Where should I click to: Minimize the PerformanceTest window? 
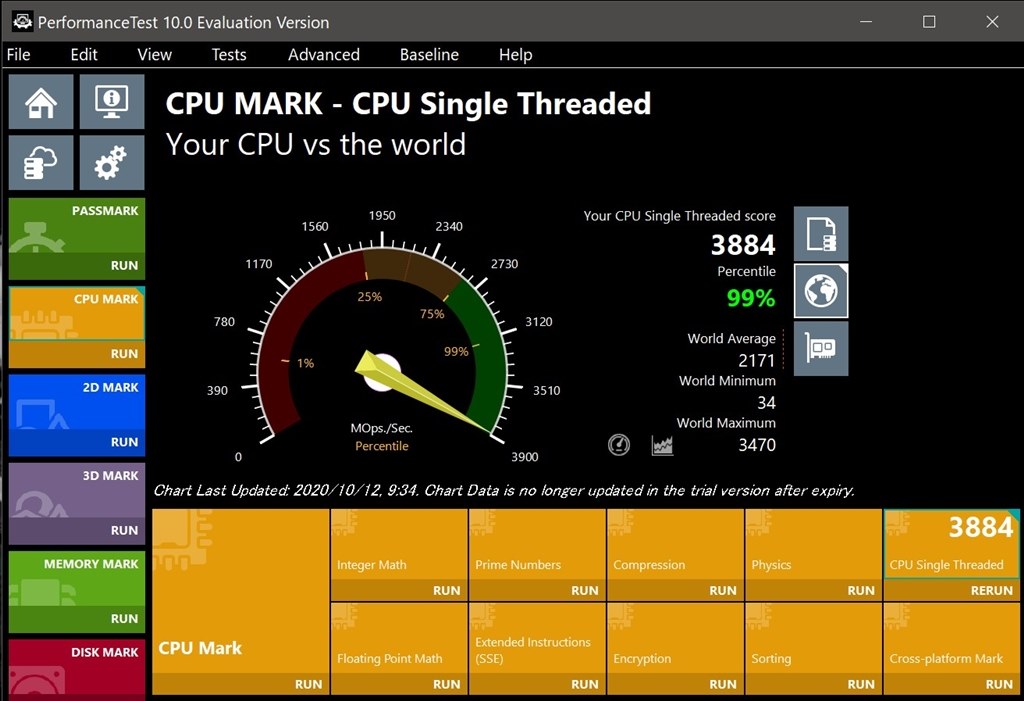(x=866, y=22)
